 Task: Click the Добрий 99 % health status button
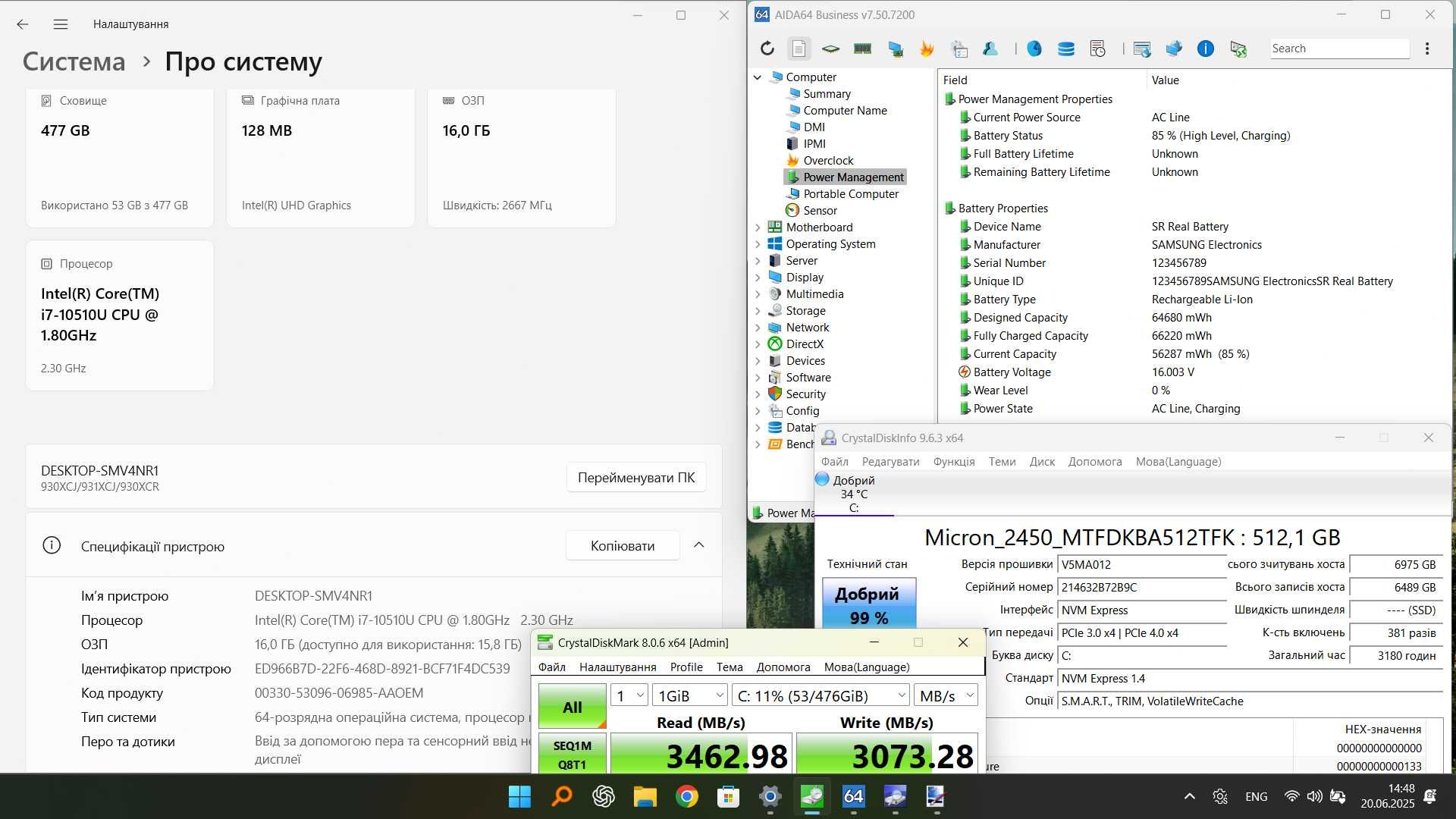pos(869,604)
